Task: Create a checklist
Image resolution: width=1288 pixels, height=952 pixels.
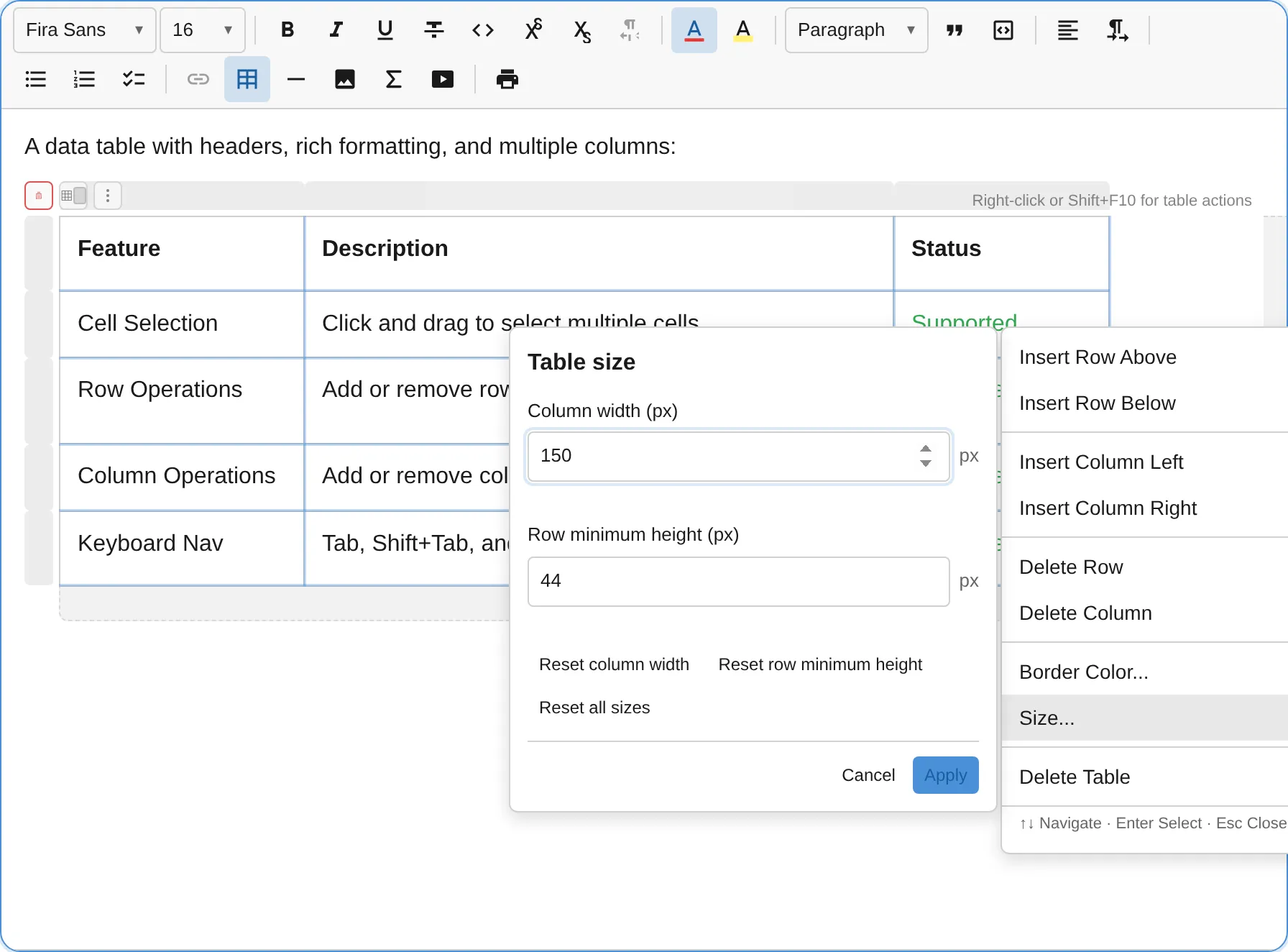Action: click(x=134, y=79)
